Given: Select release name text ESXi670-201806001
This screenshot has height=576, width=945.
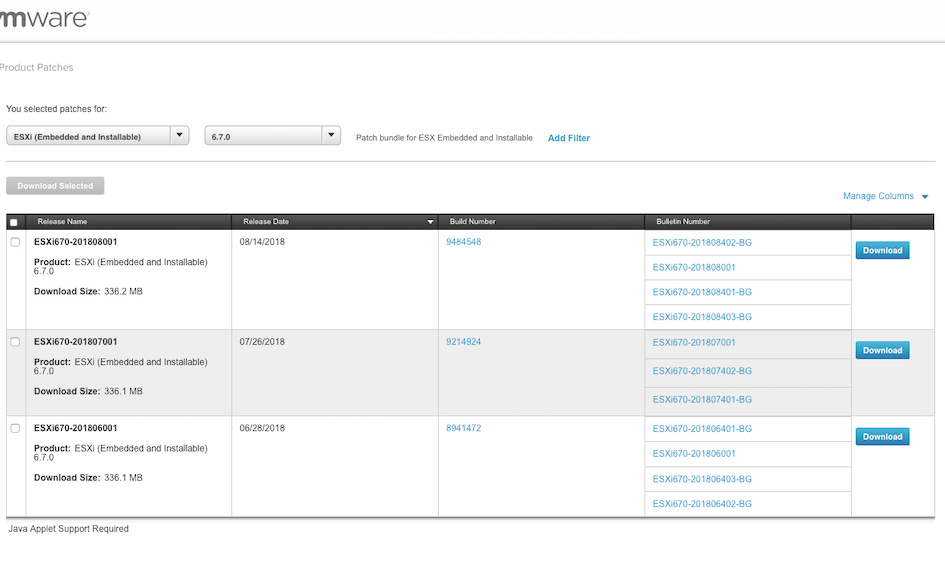Looking at the screenshot, I should pyautogui.click(x=75, y=428).
